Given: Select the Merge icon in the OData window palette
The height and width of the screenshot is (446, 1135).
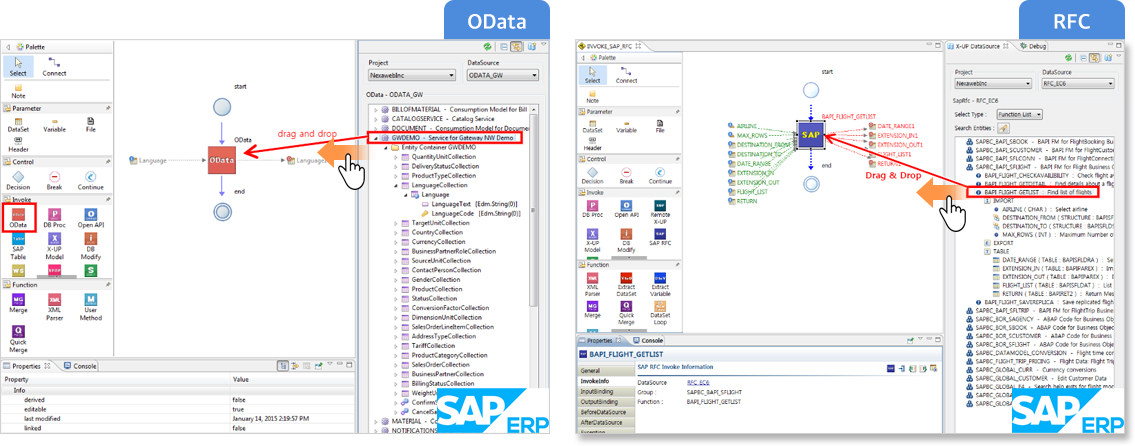Looking at the screenshot, I should click(x=19, y=303).
